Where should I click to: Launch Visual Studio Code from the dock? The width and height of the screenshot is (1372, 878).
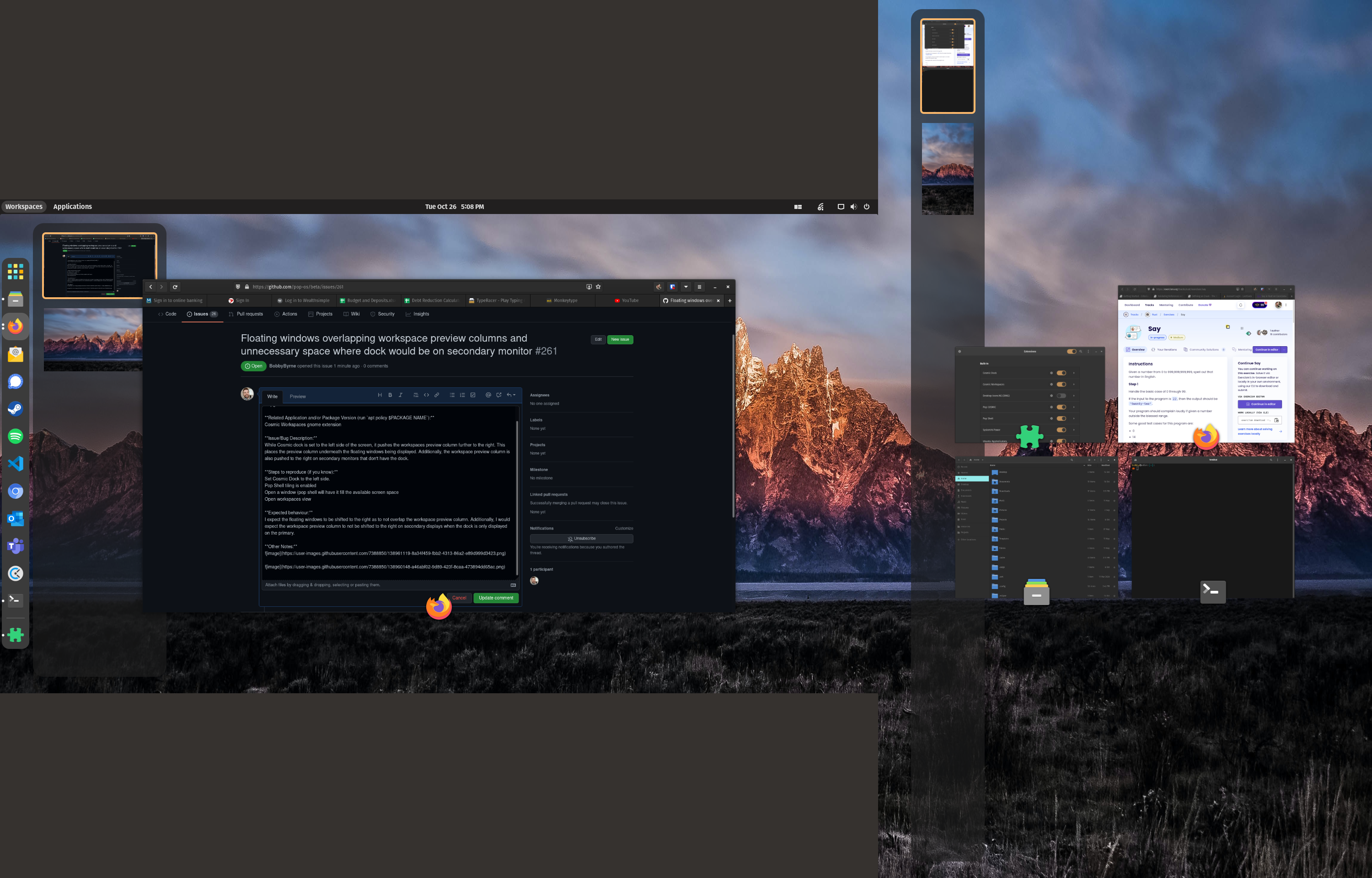tap(16, 464)
